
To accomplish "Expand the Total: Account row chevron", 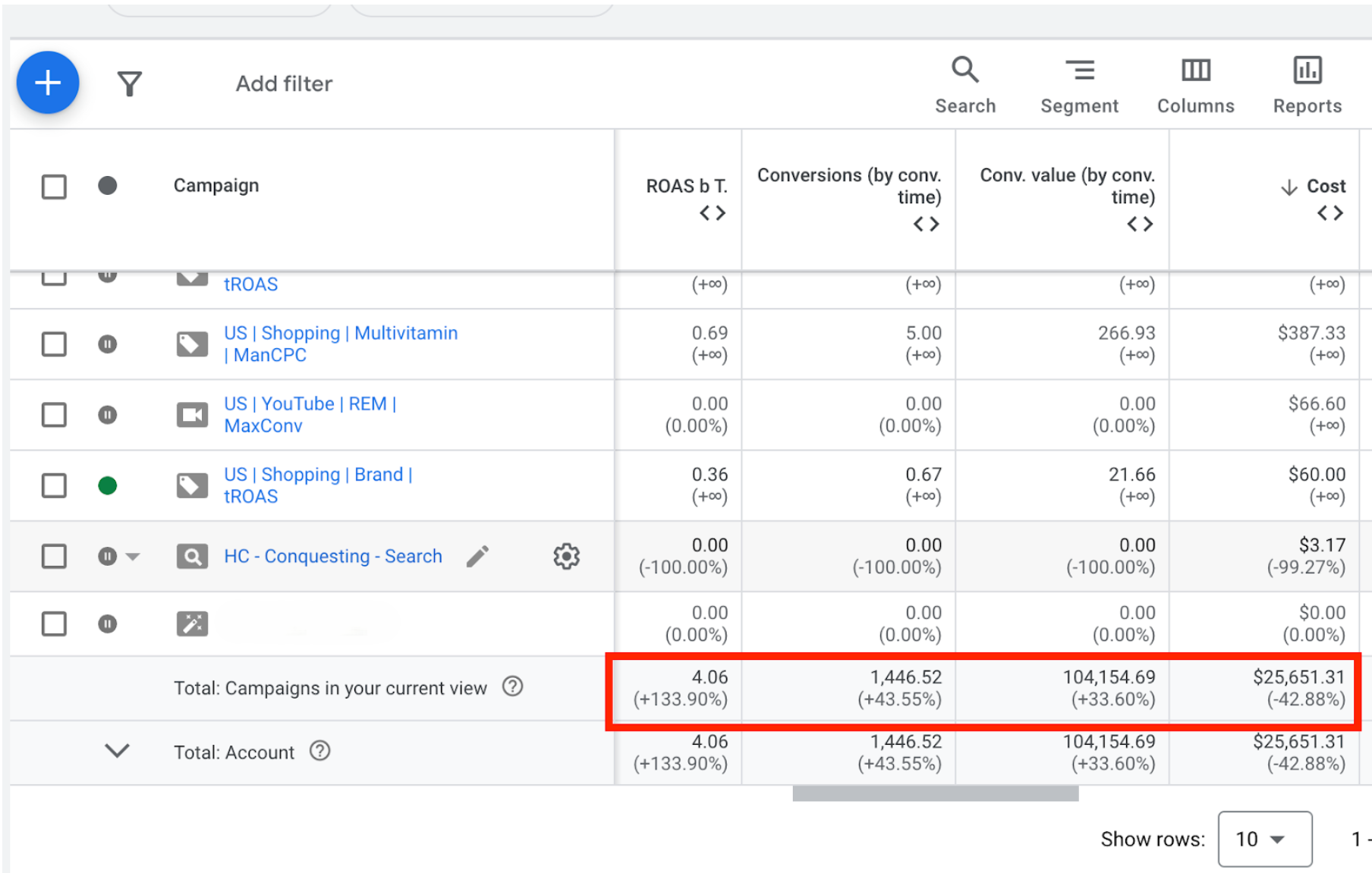I will 117,751.
